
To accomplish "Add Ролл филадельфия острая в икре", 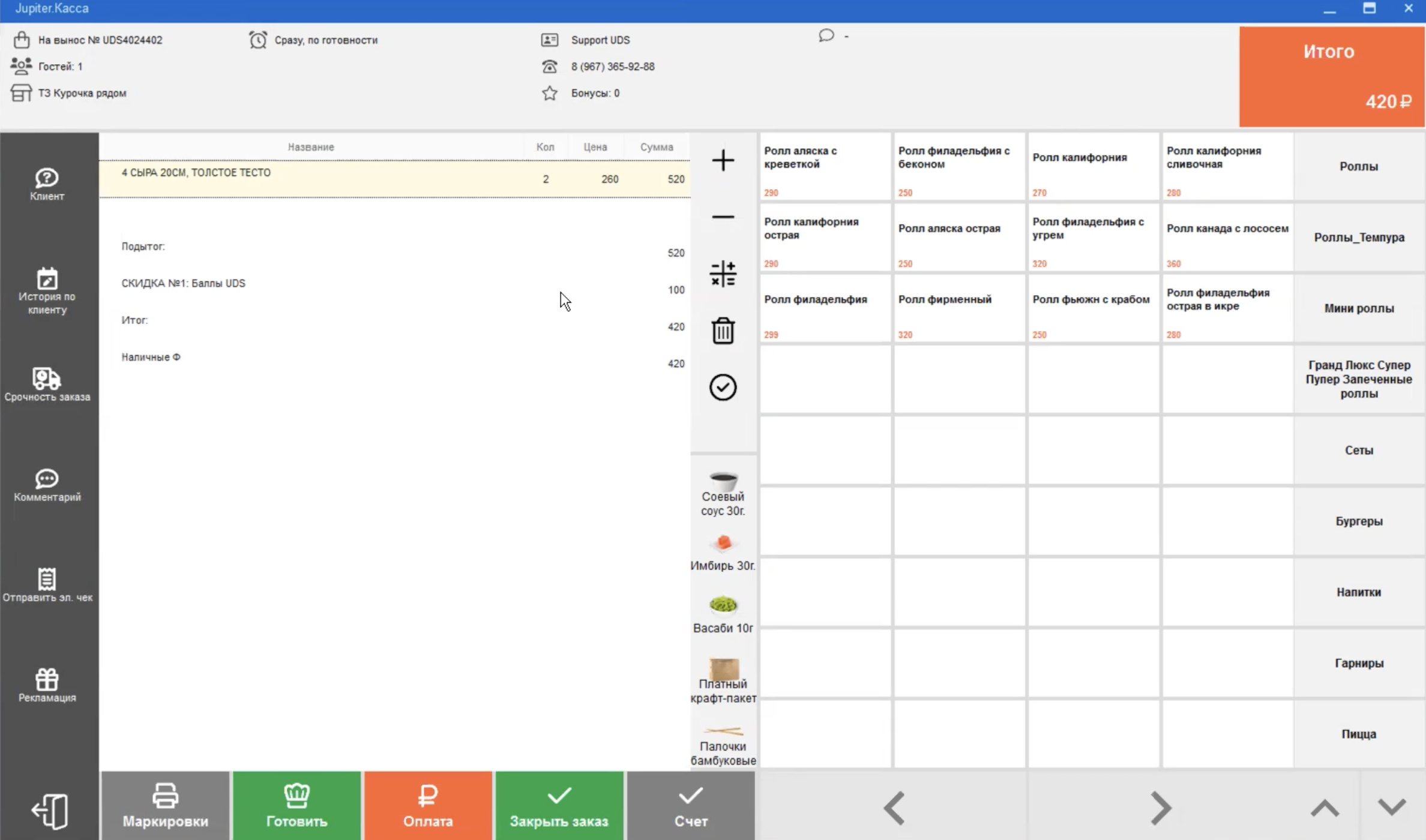I will 1227,308.
